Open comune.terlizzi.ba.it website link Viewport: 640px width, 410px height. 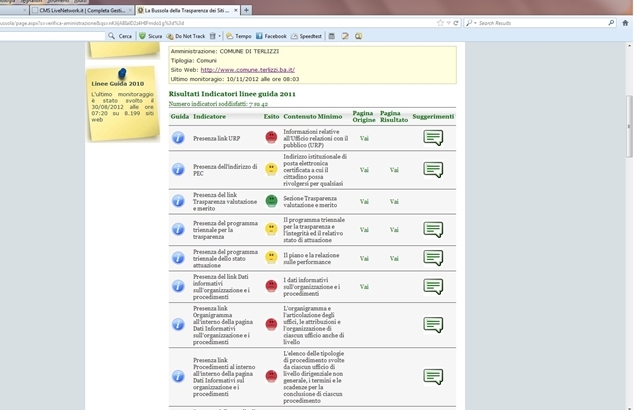pyautogui.click(x=247, y=70)
